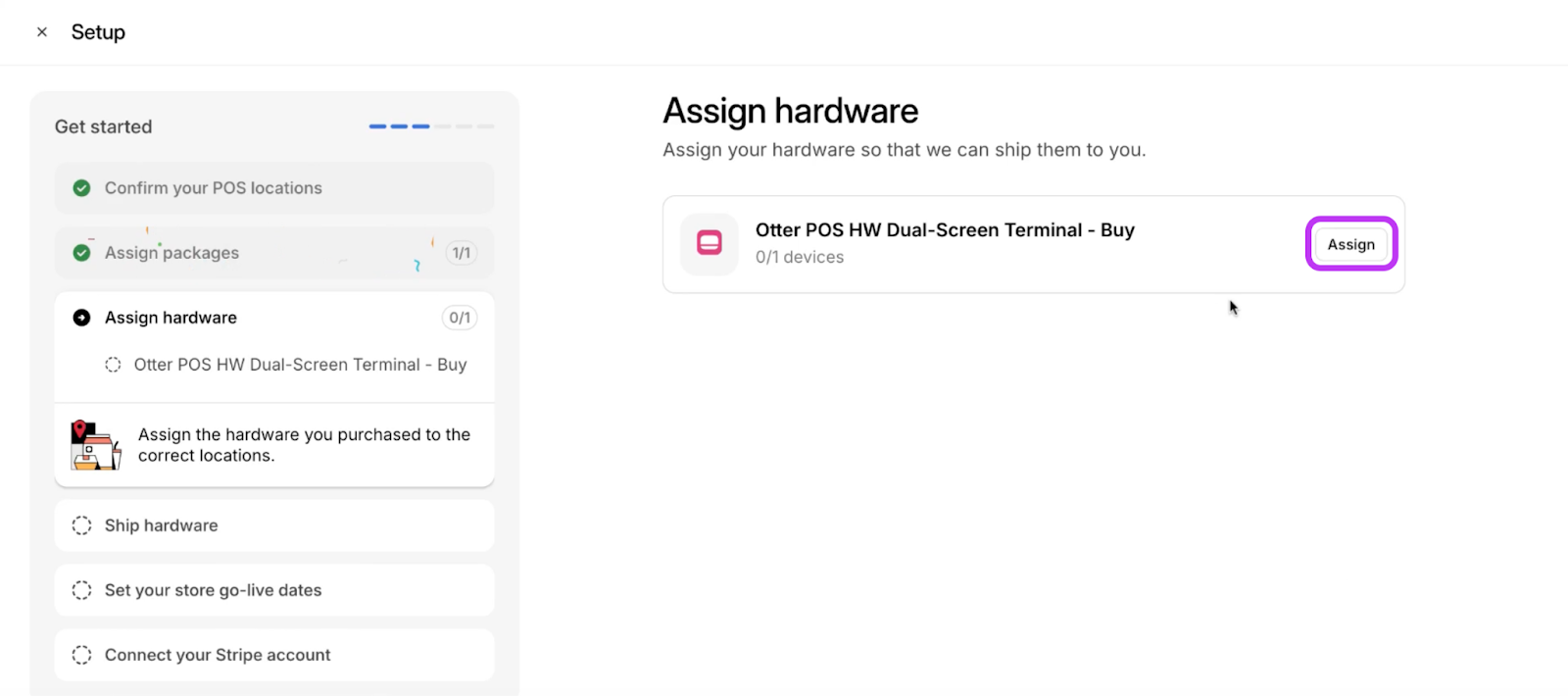Collapse the Assign hardware step
The image size is (1568, 696).
point(171,318)
